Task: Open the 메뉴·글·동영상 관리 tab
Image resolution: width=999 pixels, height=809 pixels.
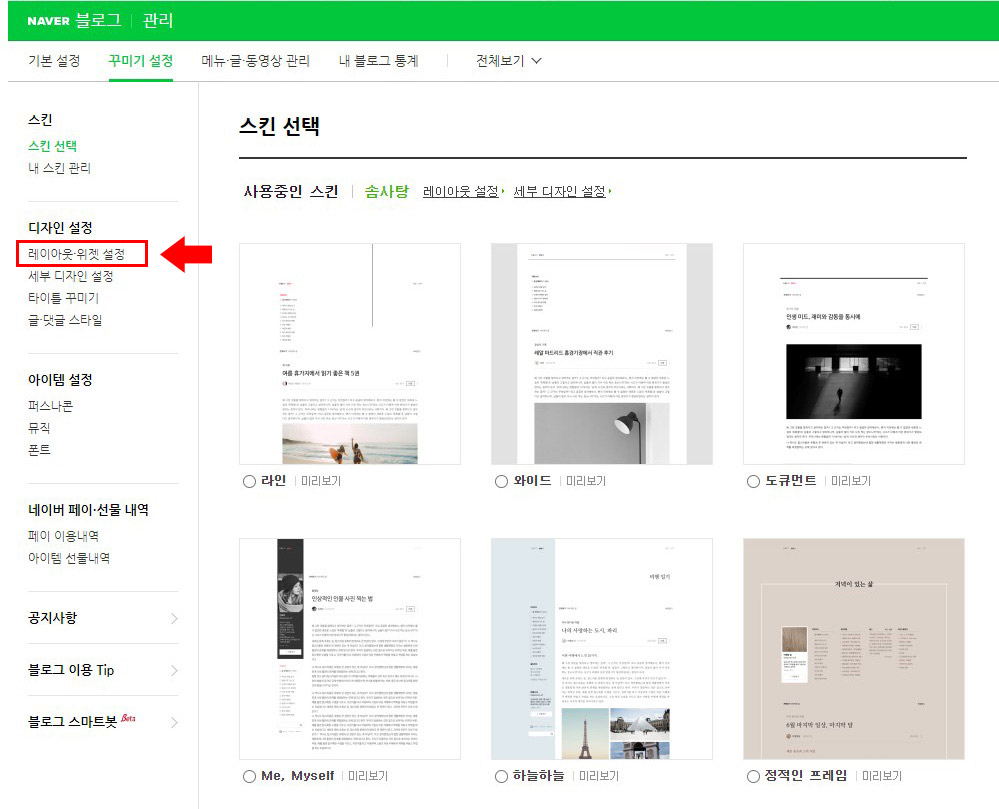Action: [255, 61]
